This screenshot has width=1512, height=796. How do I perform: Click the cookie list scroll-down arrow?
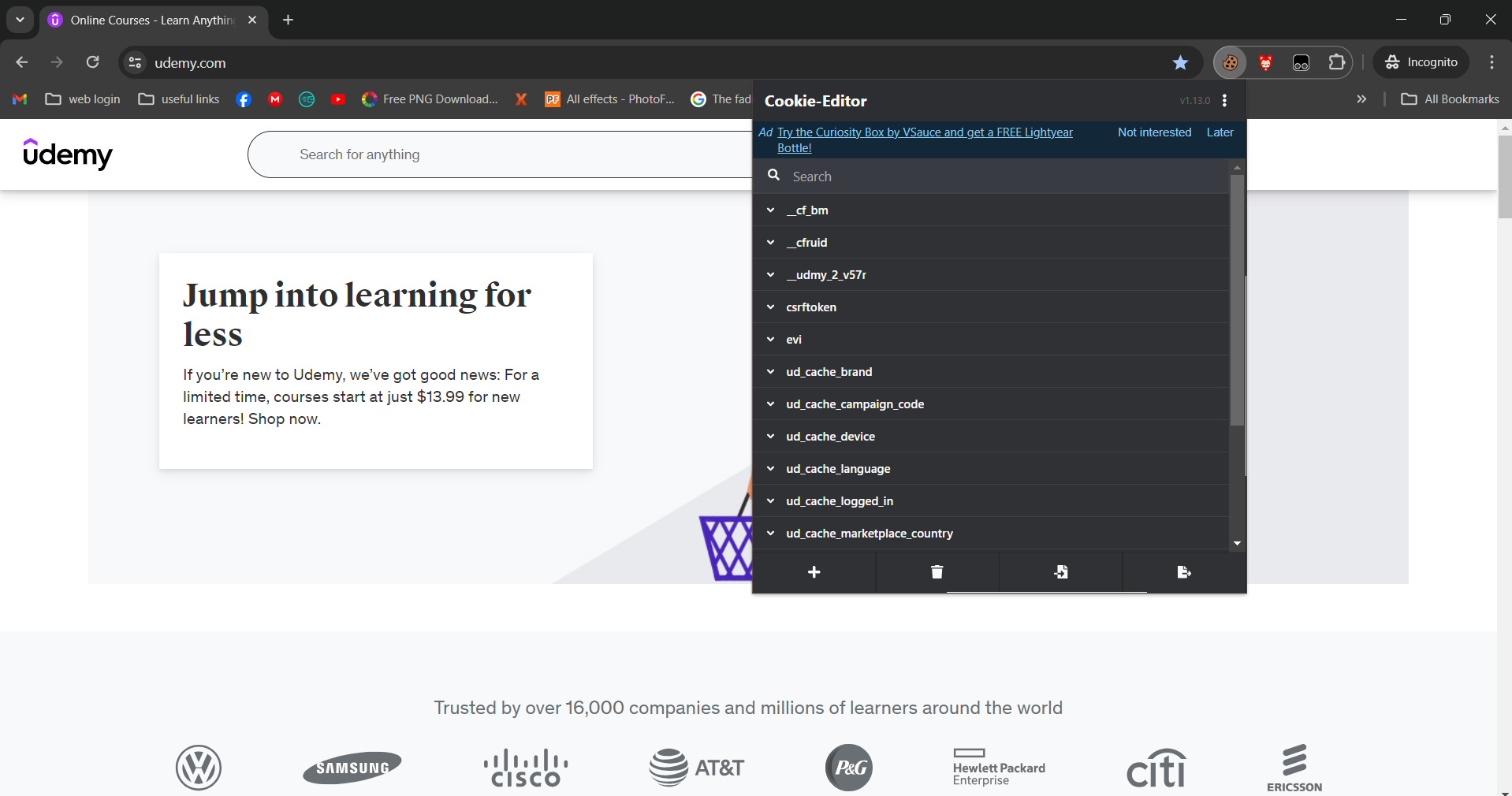1237,543
